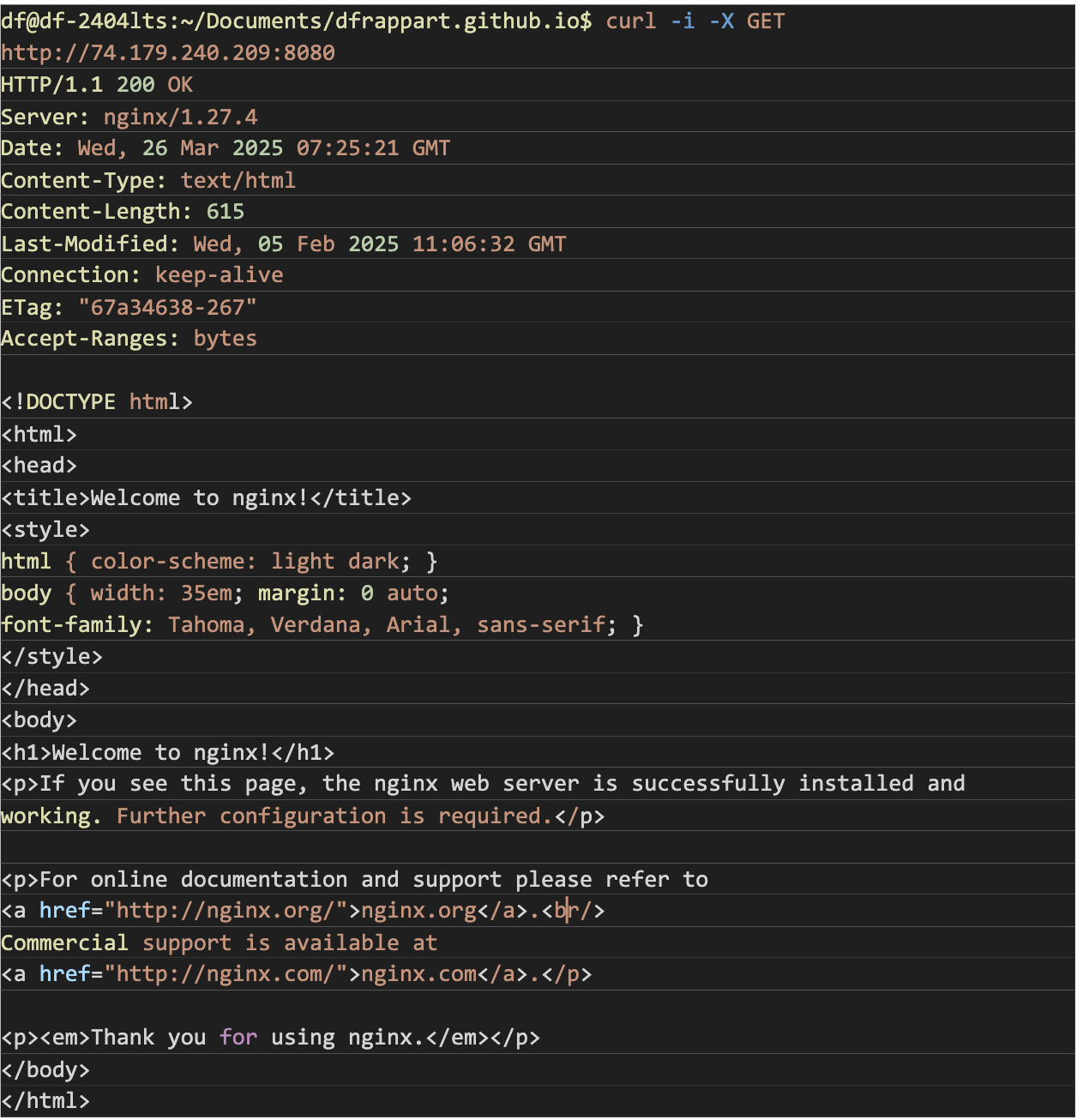1077x1120 pixels.
Task: Click the Last-Modified header line
Action: point(283,244)
